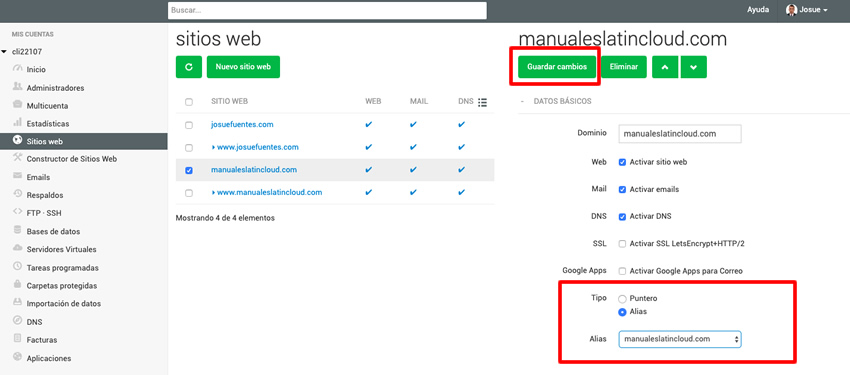This screenshot has height=375, width=850.
Task: Collapse the cli22107 account tree
Action: [x=4, y=52]
